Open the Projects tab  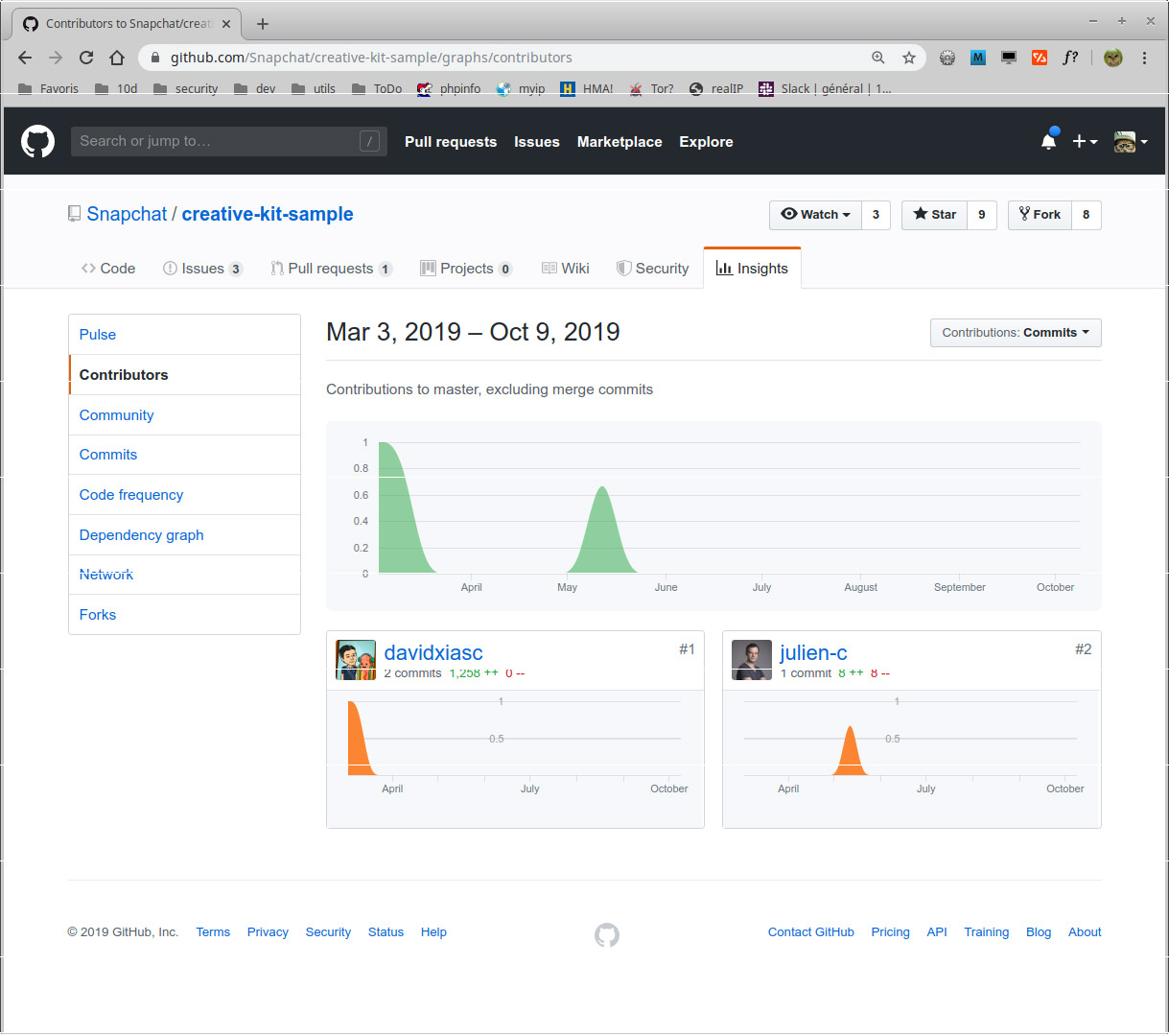[466, 269]
